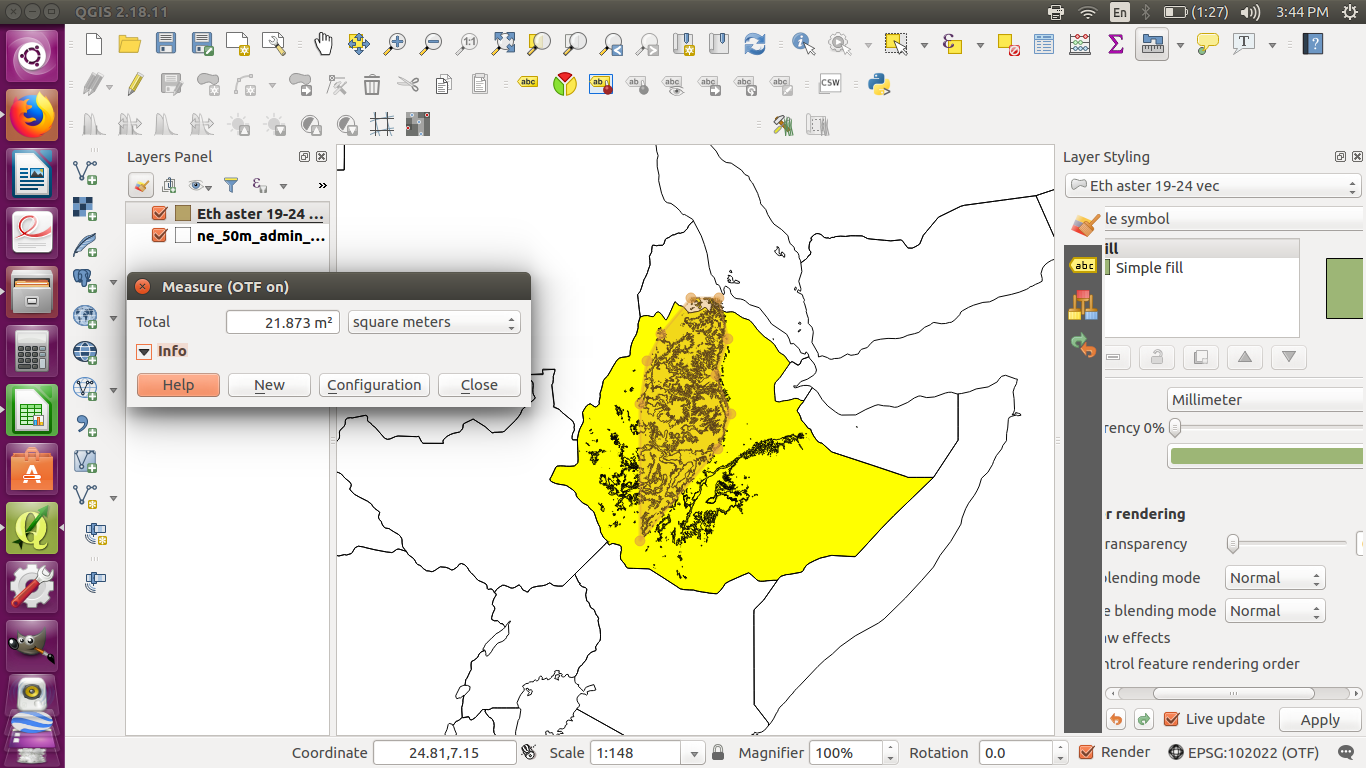
Task: Zoom to full extent
Action: (503, 44)
